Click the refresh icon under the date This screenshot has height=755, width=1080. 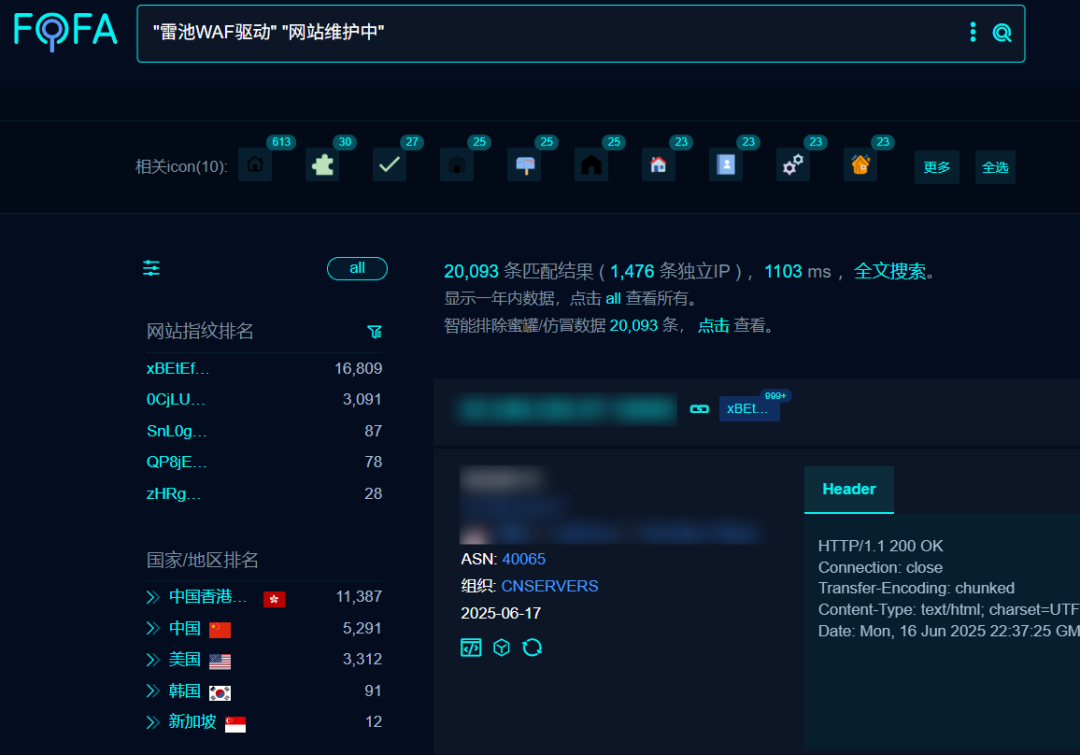(x=532, y=648)
